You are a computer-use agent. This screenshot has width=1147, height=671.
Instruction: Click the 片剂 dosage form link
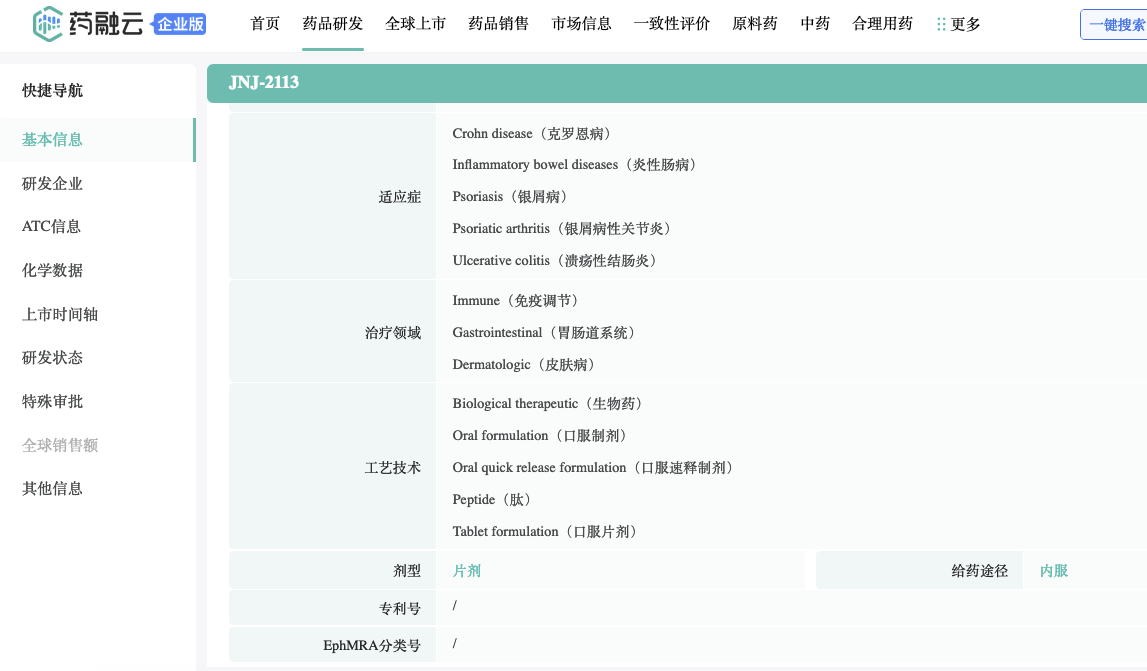[x=467, y=571]
